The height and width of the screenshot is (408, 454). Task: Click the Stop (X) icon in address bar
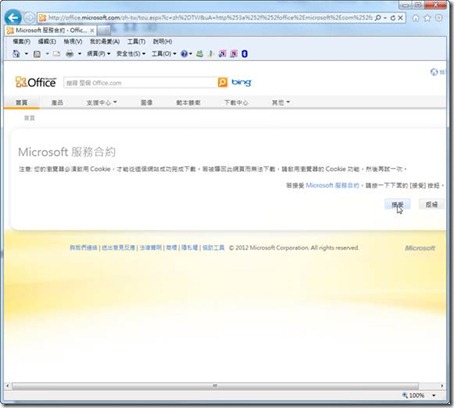[x=401, y=18]
